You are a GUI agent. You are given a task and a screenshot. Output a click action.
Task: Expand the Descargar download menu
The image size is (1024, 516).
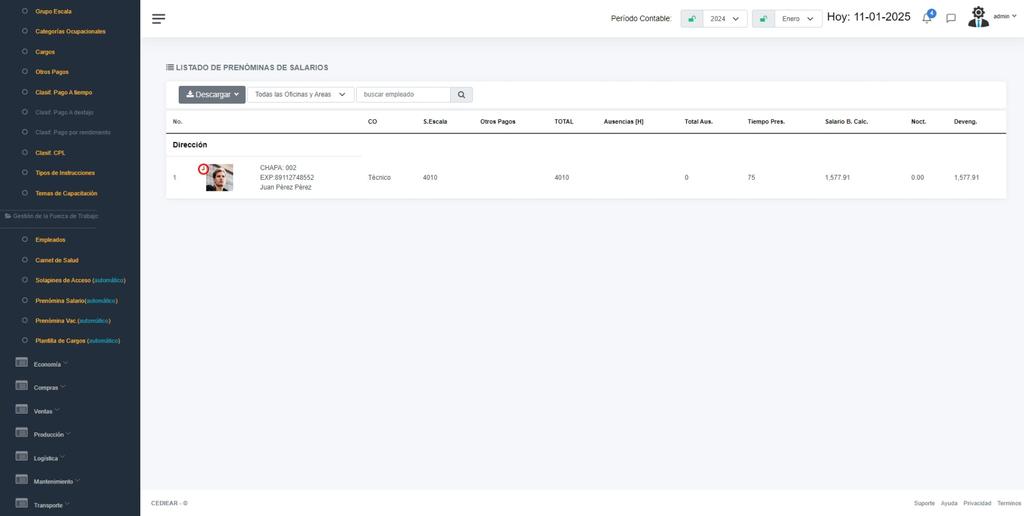212,95
